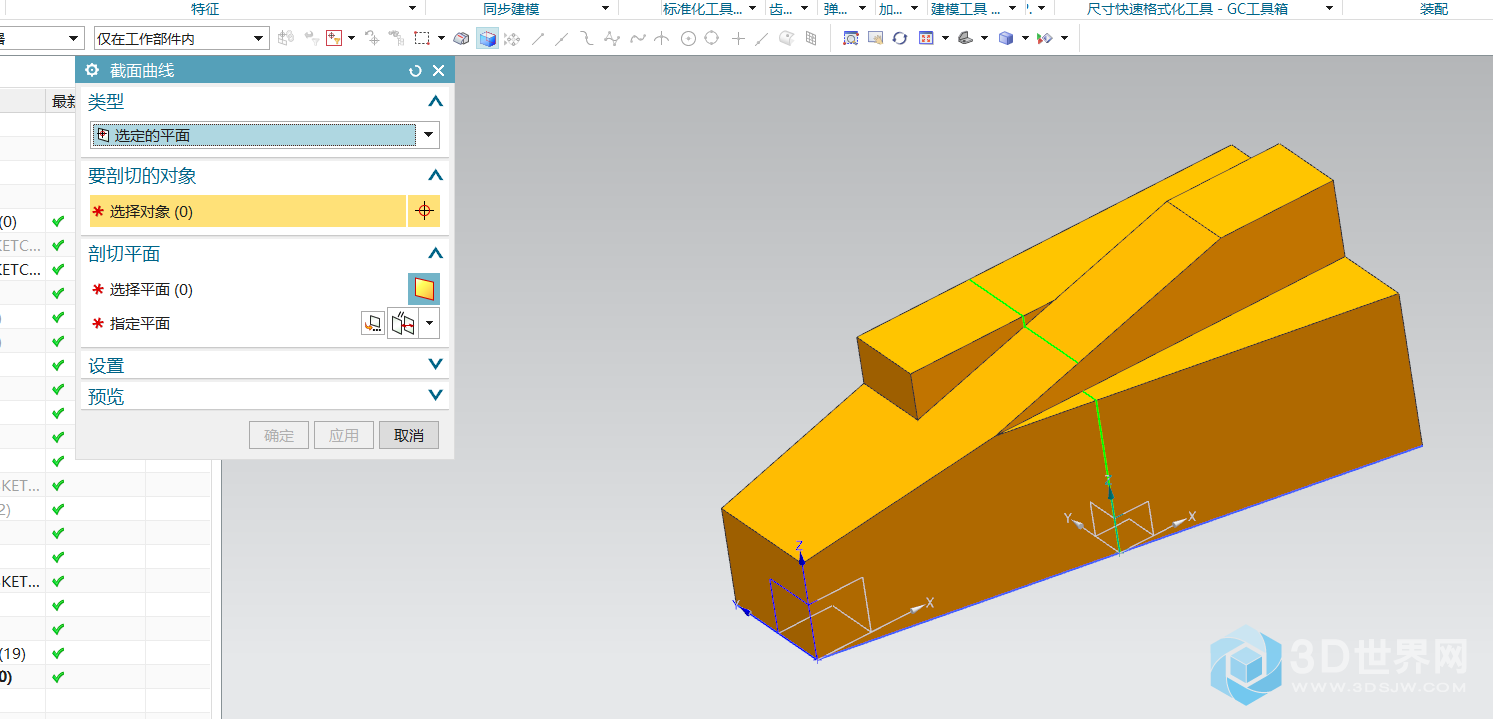Click the grid snap icon
Screen dimensions: 1493x719
[x=811, y=39]
